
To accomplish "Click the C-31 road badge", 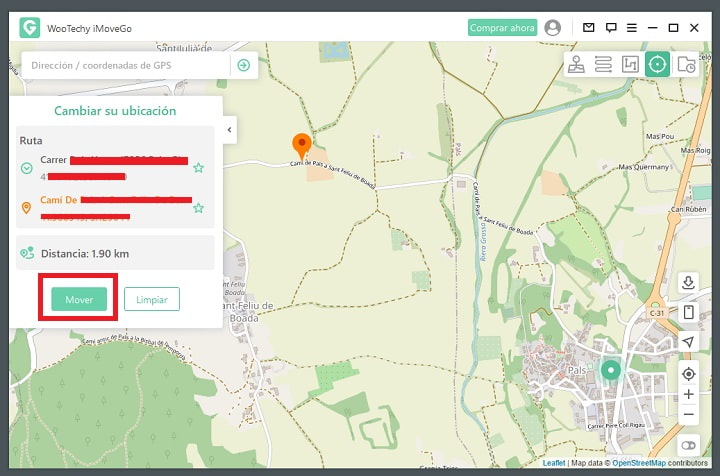I will 657,313.
